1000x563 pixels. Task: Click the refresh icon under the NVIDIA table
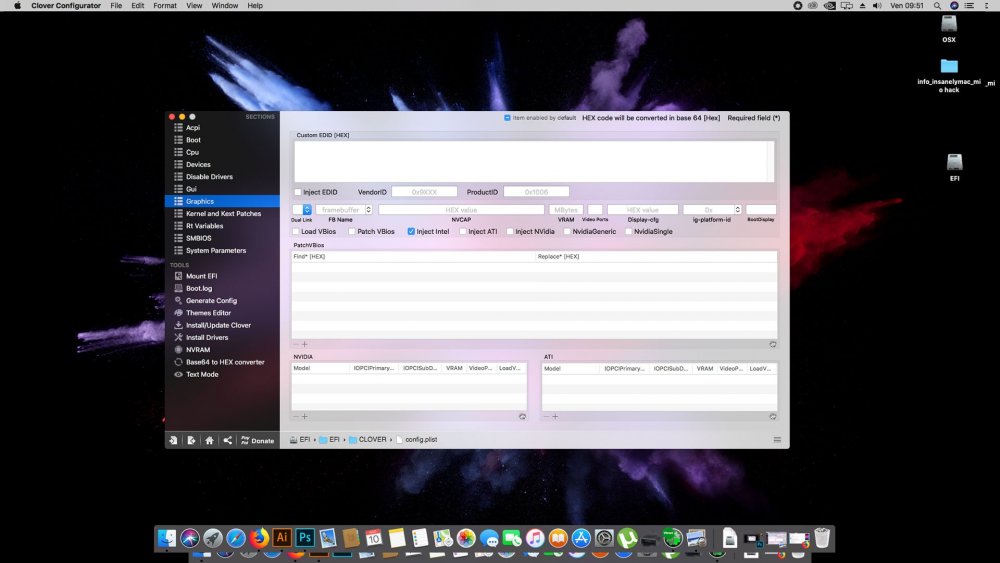pos(522,416)
